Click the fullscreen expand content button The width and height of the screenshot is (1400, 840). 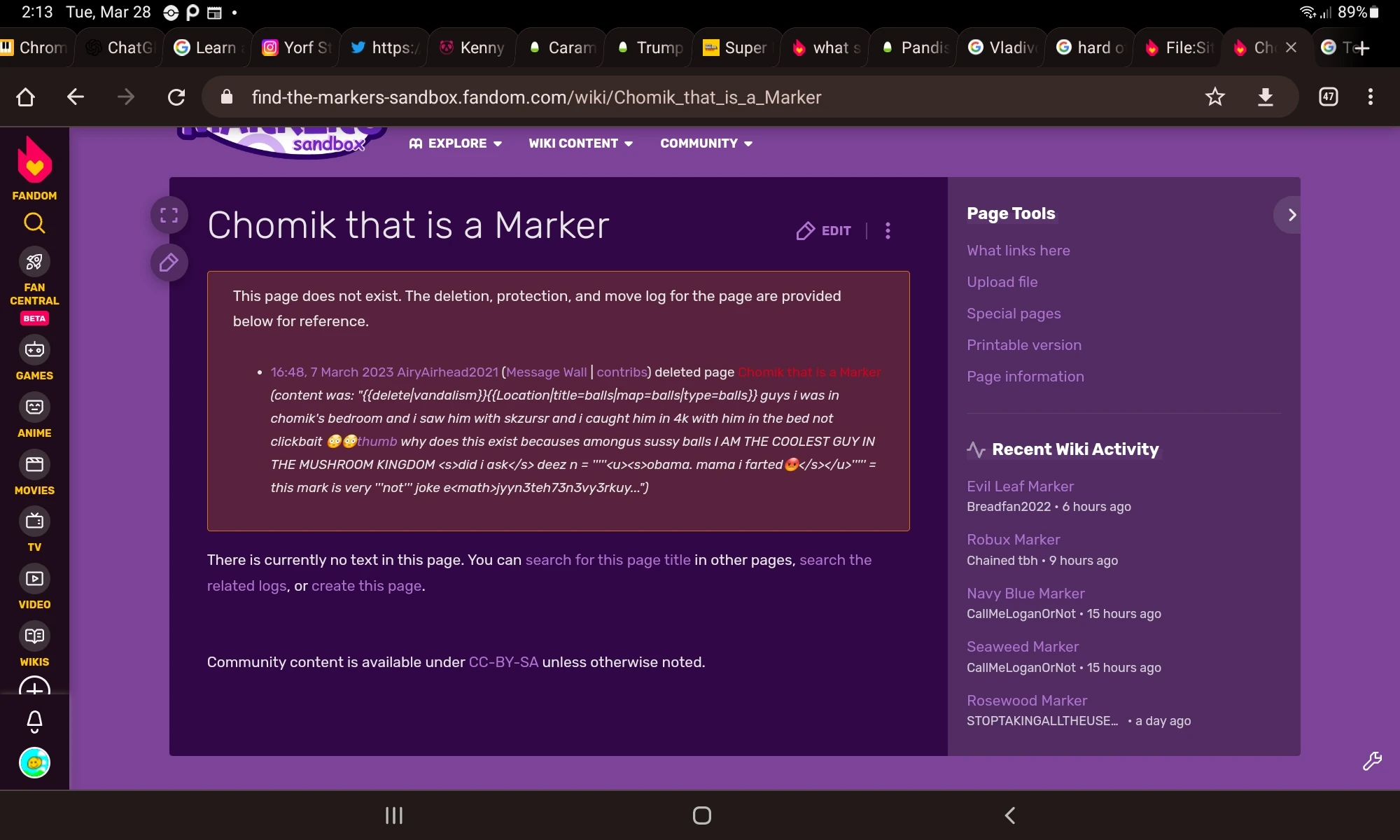tap(169, 215)
